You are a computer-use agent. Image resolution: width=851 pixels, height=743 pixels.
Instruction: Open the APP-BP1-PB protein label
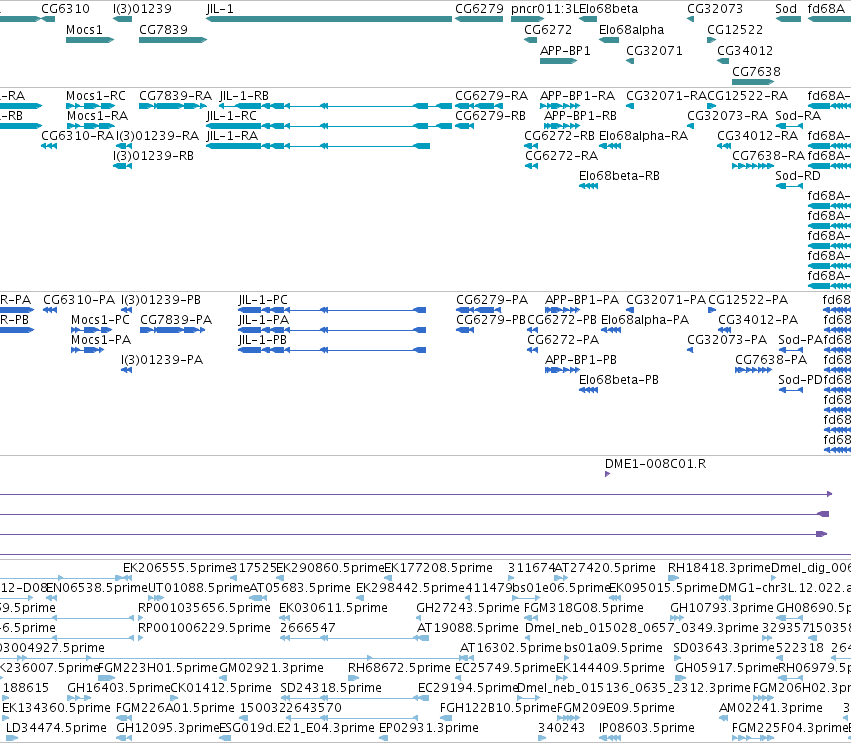point(581,360)
